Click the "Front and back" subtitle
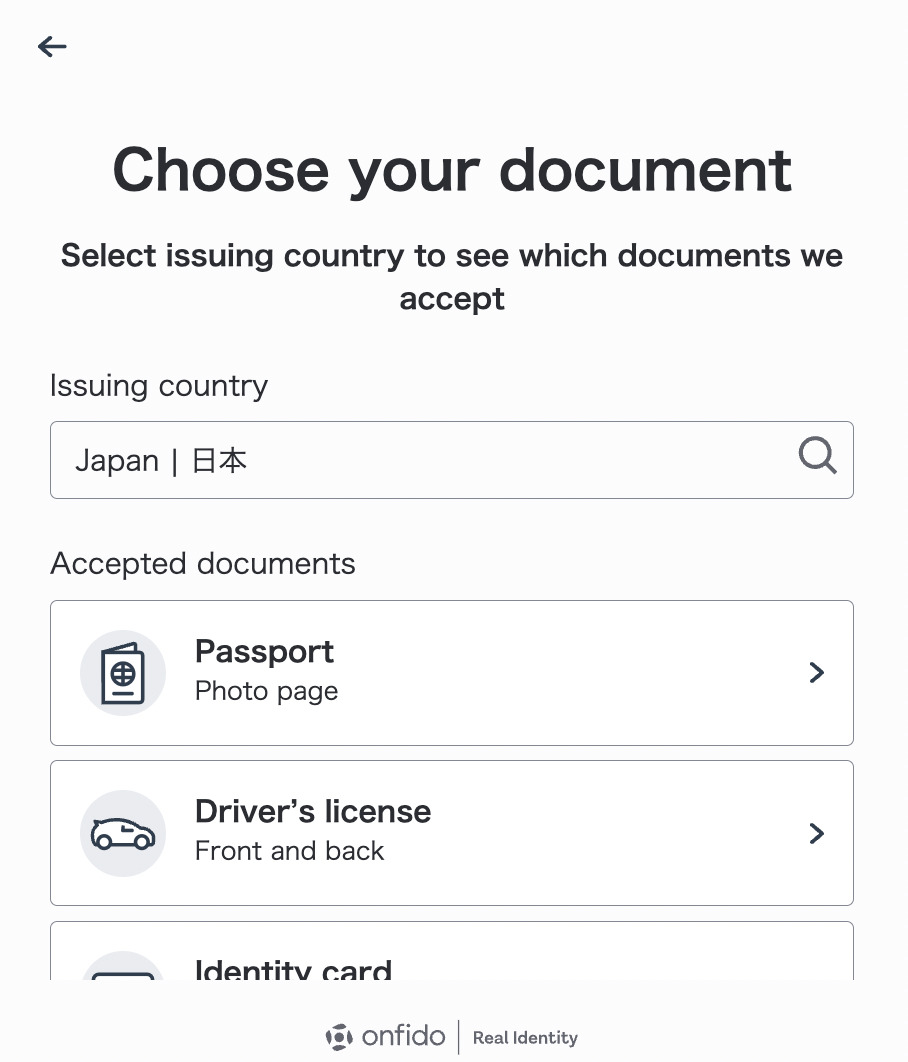The width and height of the screenshot is (908, 1062). click(289, 851)
